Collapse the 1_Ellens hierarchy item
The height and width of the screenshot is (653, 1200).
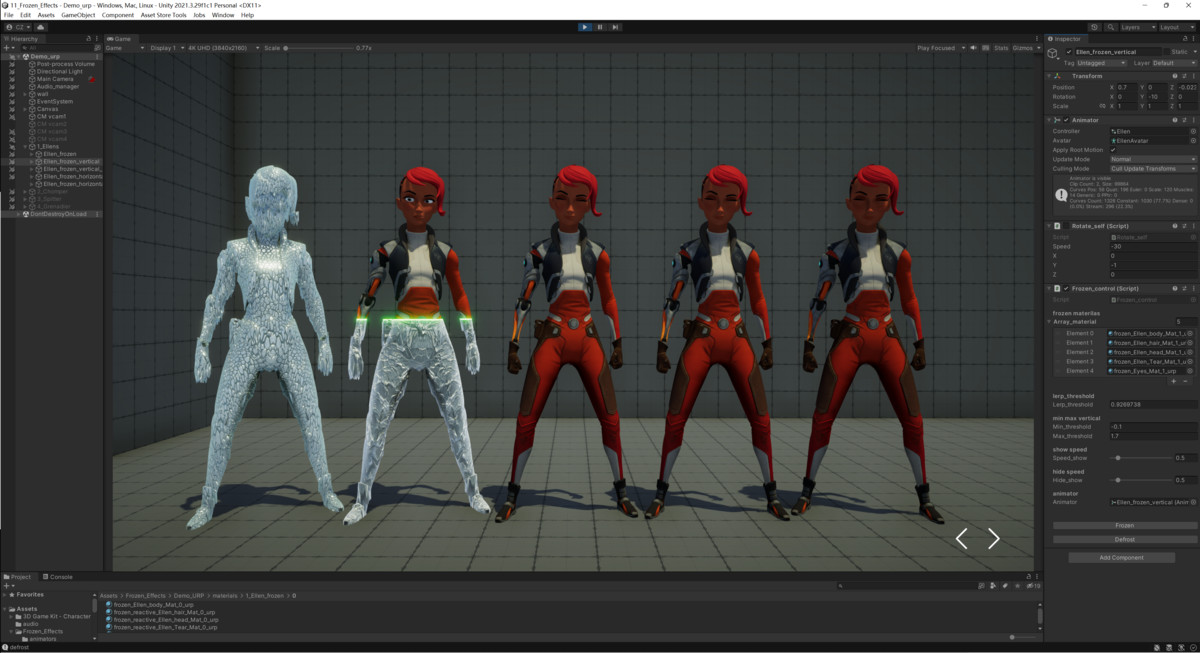pyautogui.click(x=25, y=147)
